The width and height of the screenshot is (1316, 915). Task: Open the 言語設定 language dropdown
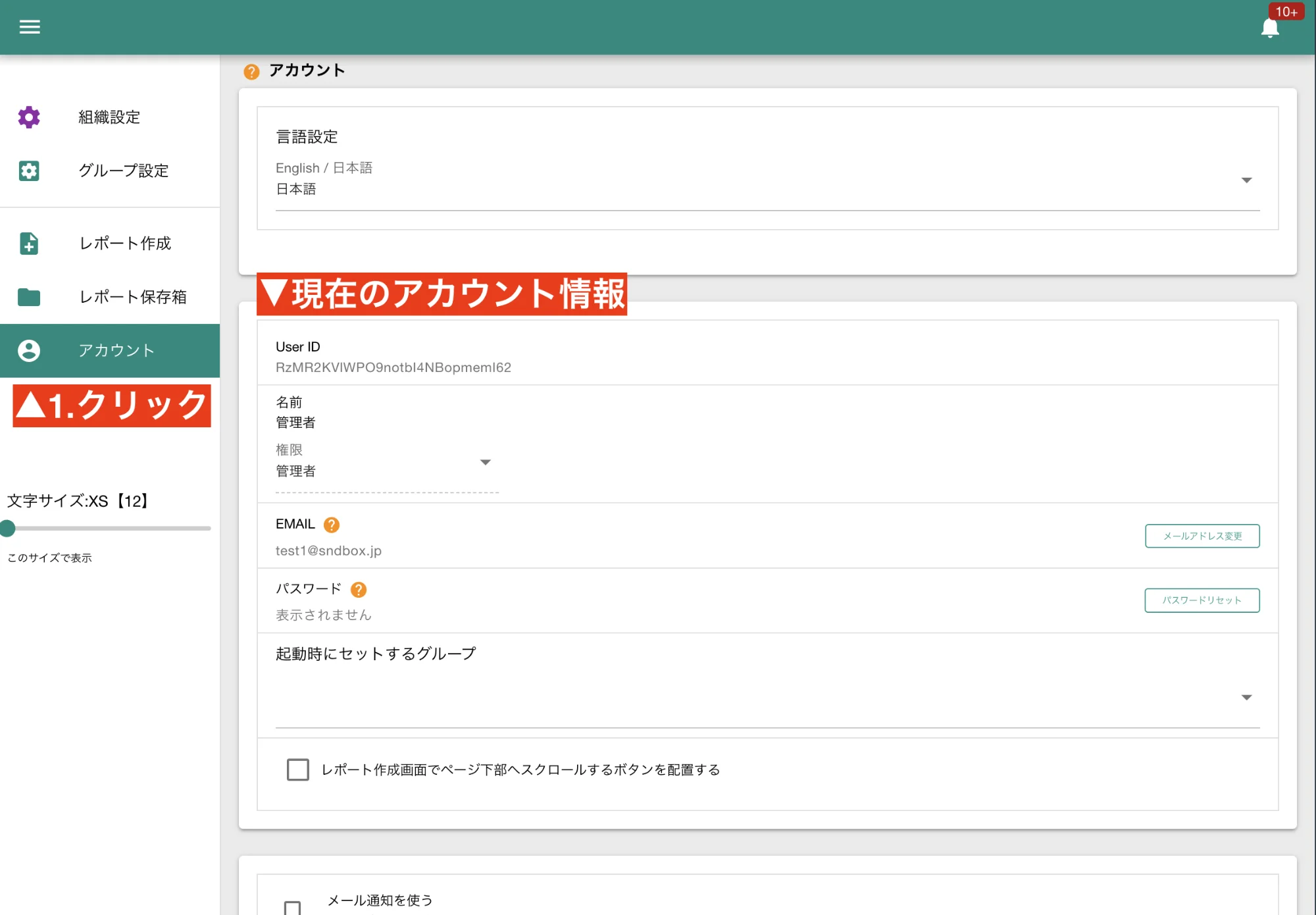1246,179
